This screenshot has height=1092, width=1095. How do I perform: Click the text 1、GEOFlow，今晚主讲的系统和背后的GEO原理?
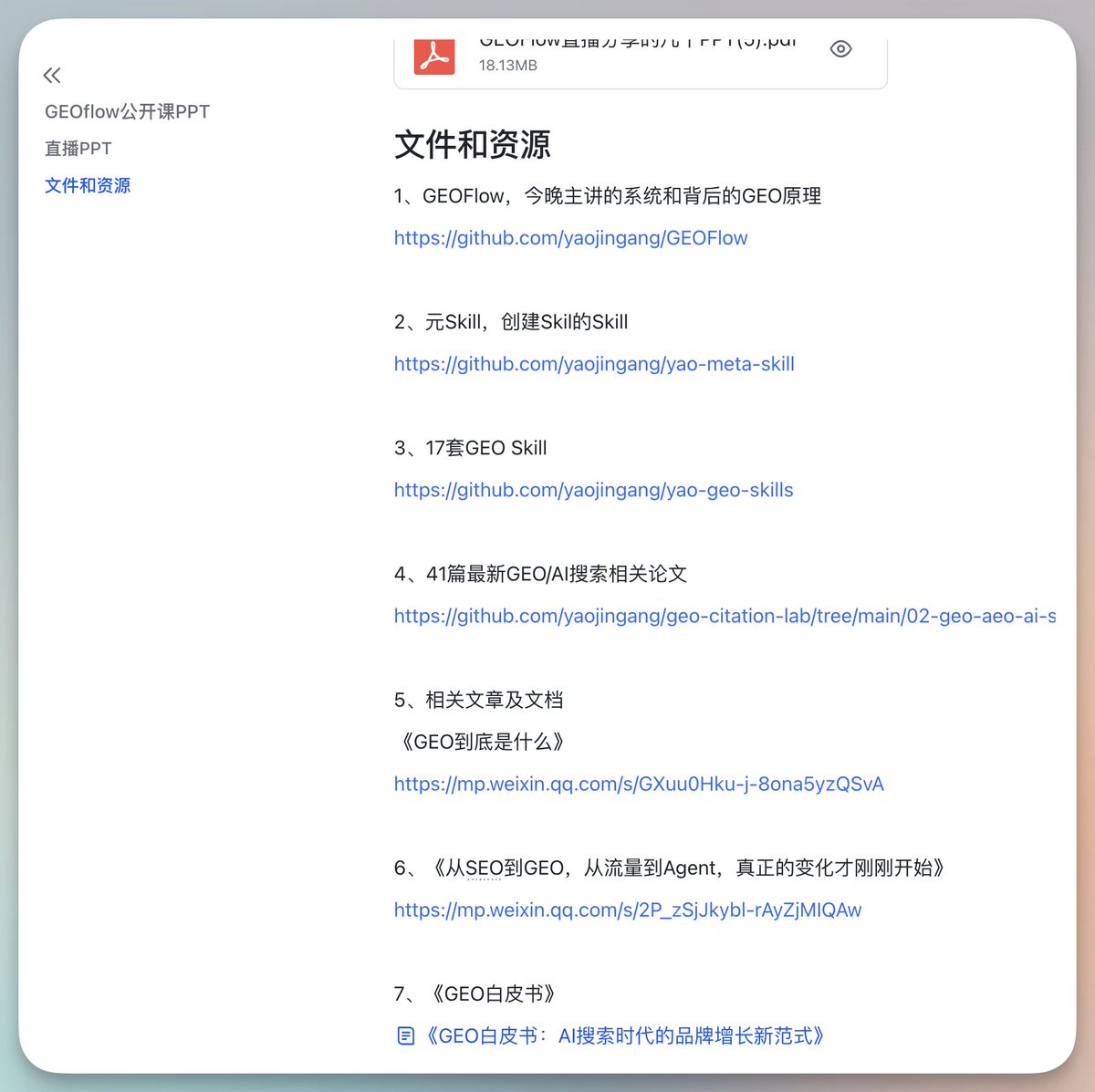[x=608, y=196]
